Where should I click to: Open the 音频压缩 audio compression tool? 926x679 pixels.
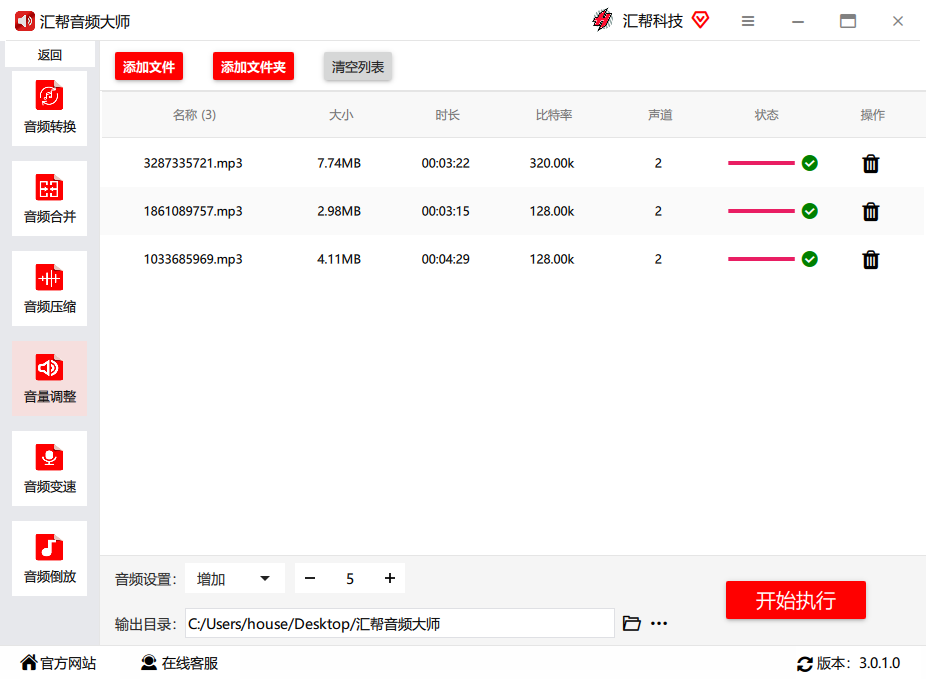coord(49,288)
